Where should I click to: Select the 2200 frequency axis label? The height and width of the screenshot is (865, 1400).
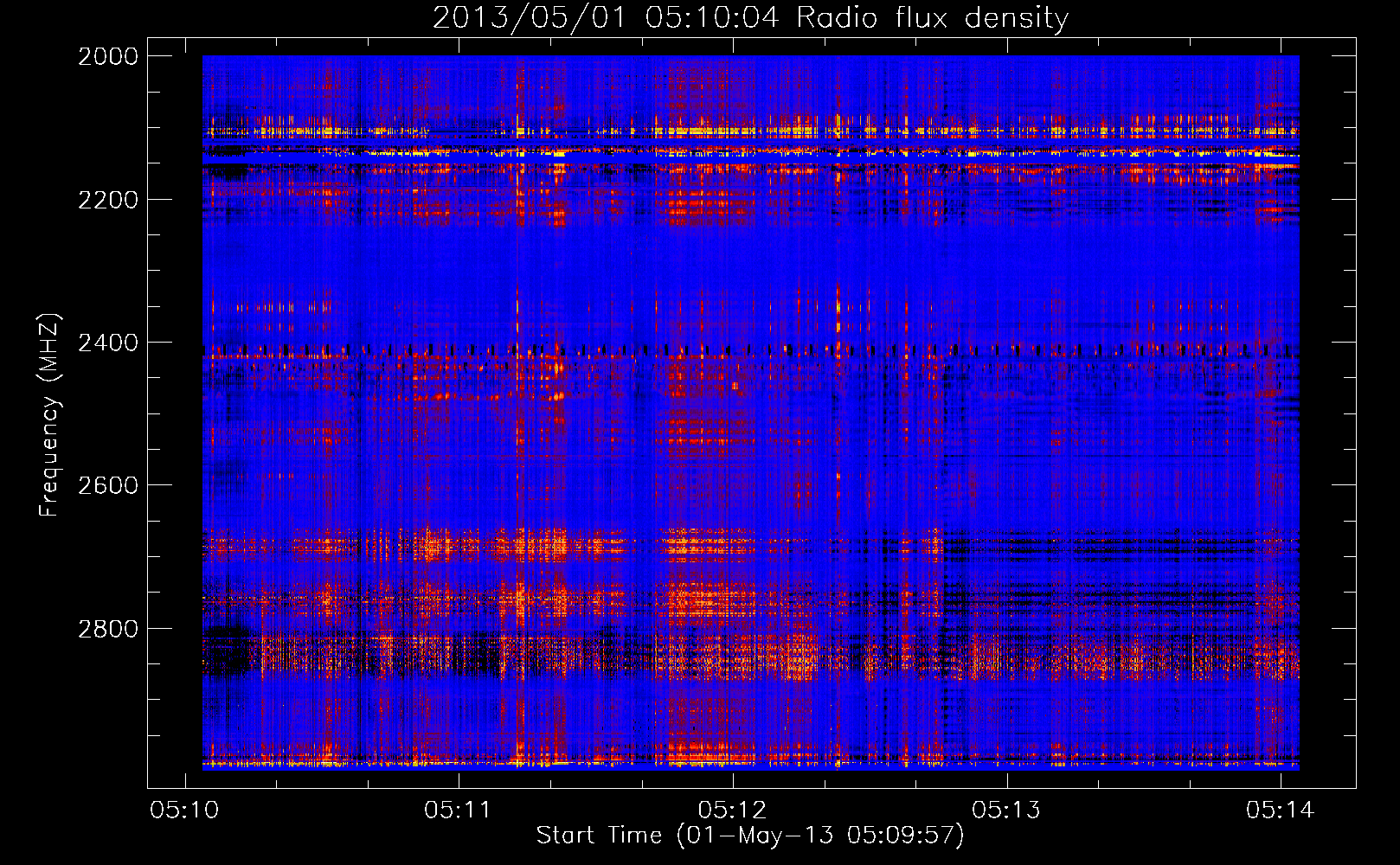(108, 200)
